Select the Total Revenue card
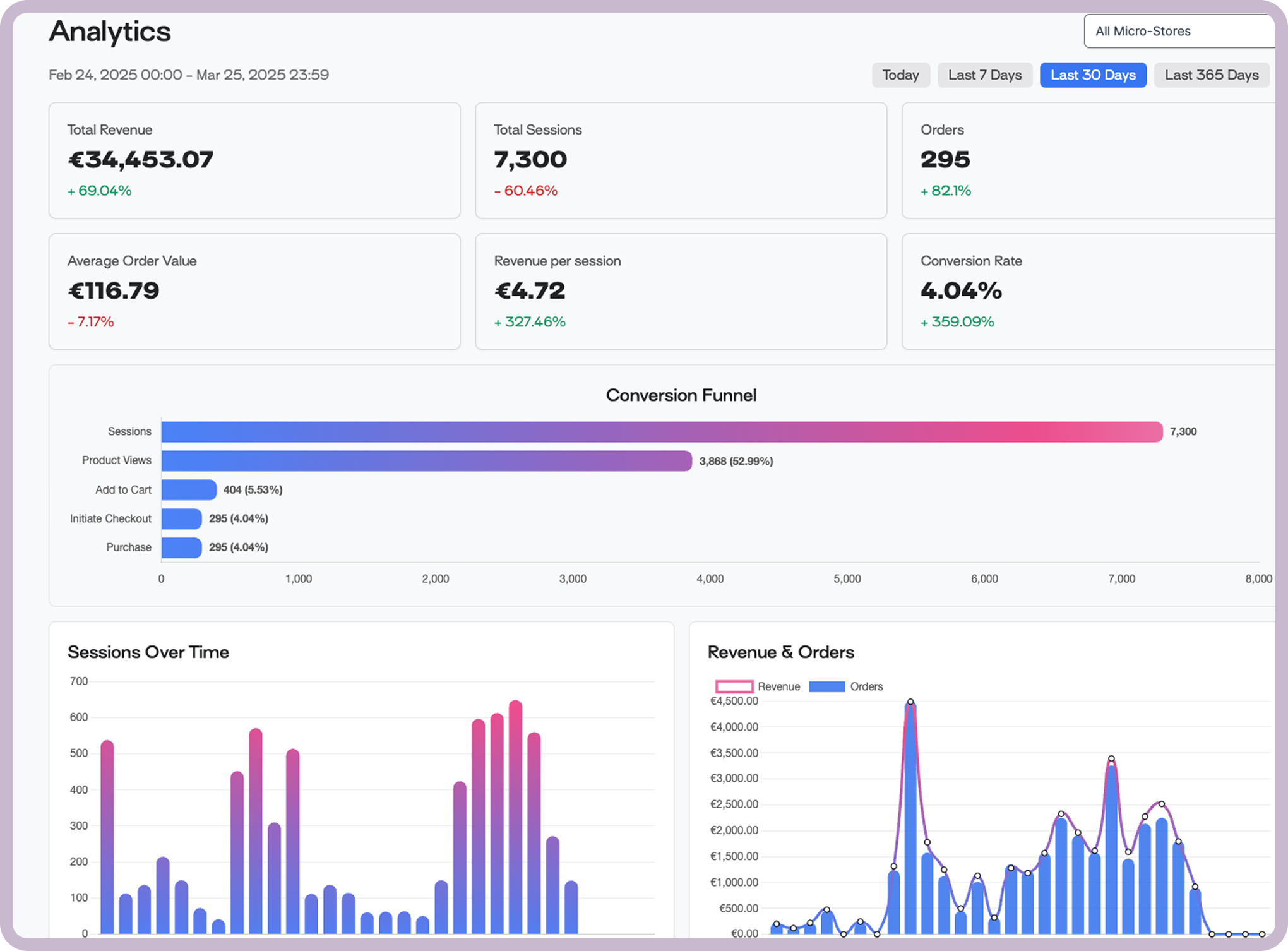 (254, 160)
